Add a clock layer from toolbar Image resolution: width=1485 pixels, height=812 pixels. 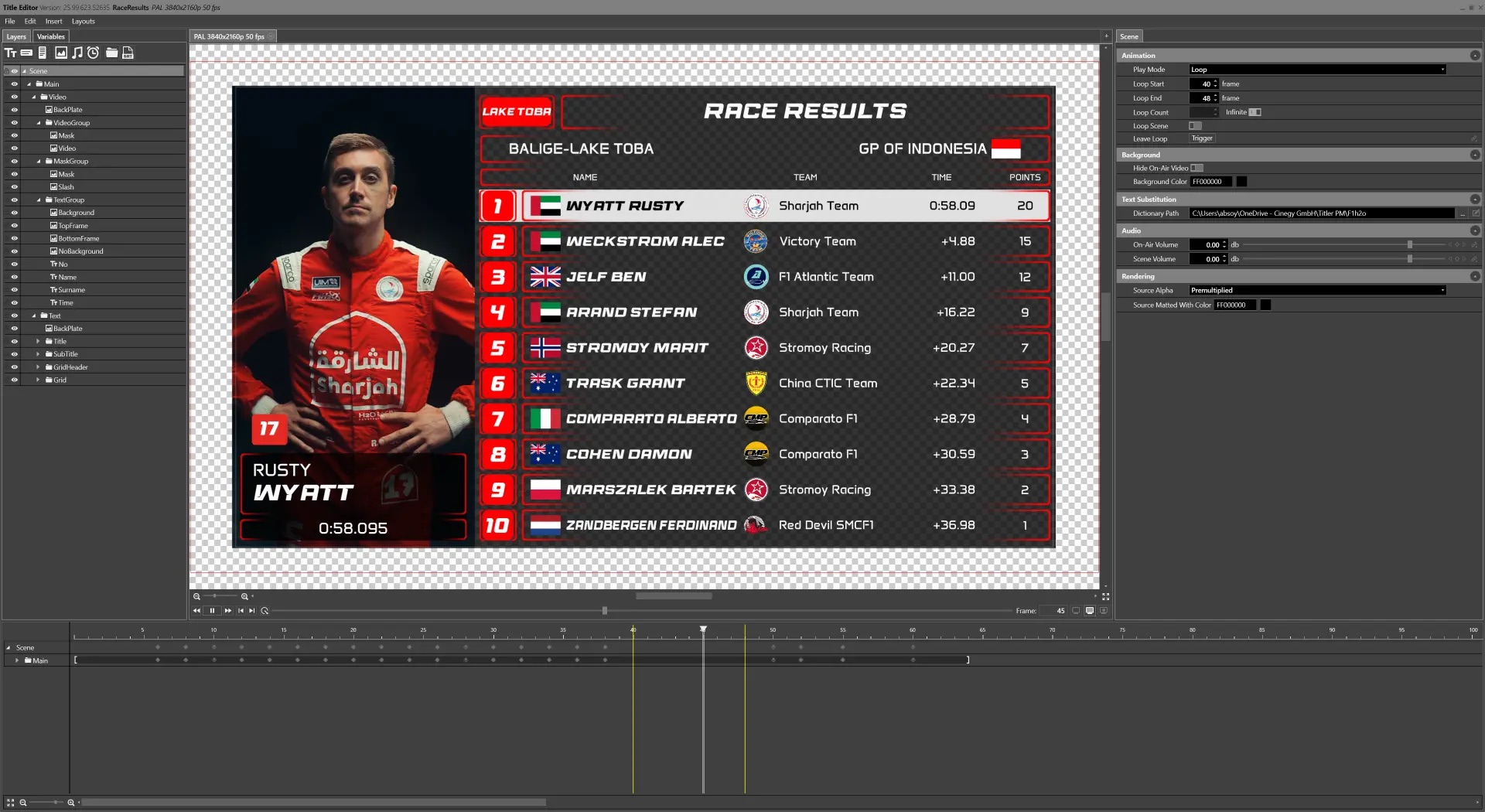click(94, 53)
